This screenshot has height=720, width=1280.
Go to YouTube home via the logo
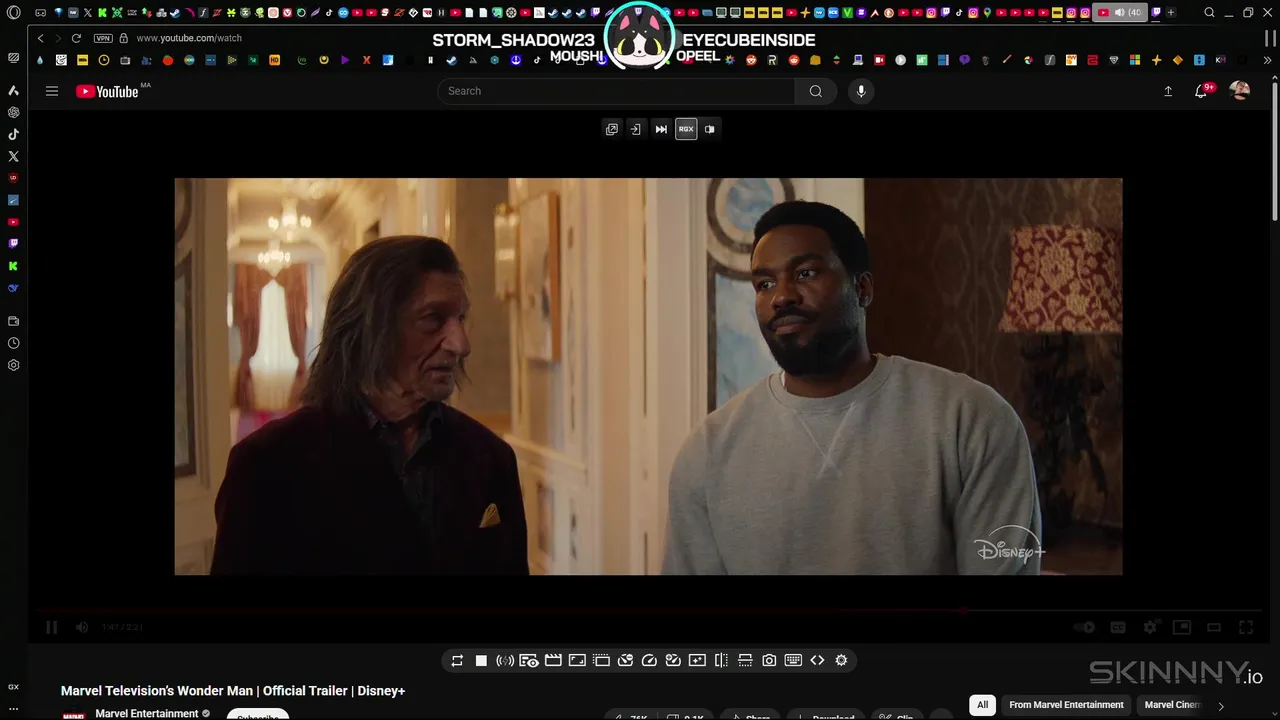(x=107, y=91)
